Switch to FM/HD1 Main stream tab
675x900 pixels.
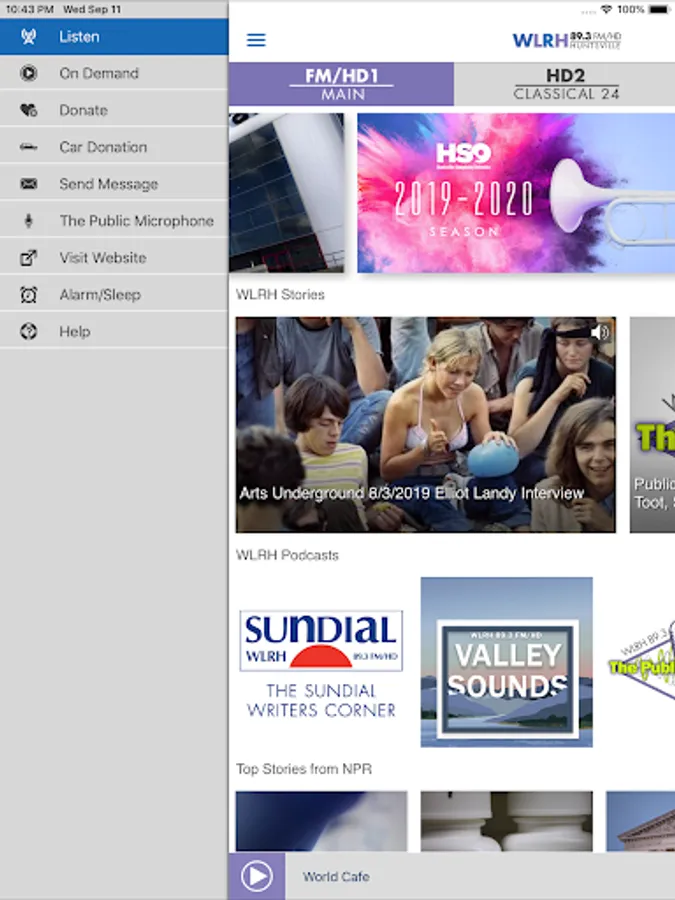[341, 84]
